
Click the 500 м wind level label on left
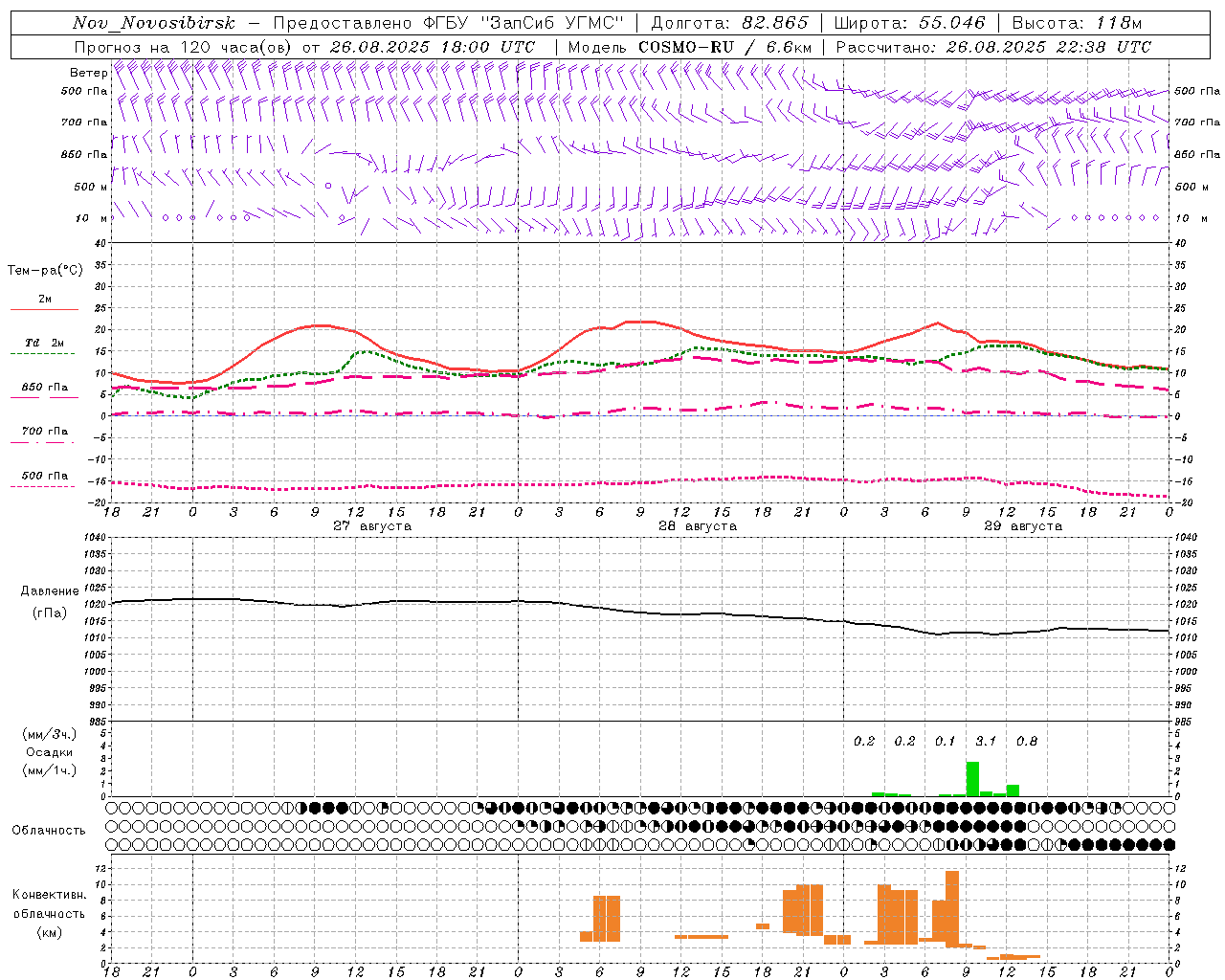91,187
